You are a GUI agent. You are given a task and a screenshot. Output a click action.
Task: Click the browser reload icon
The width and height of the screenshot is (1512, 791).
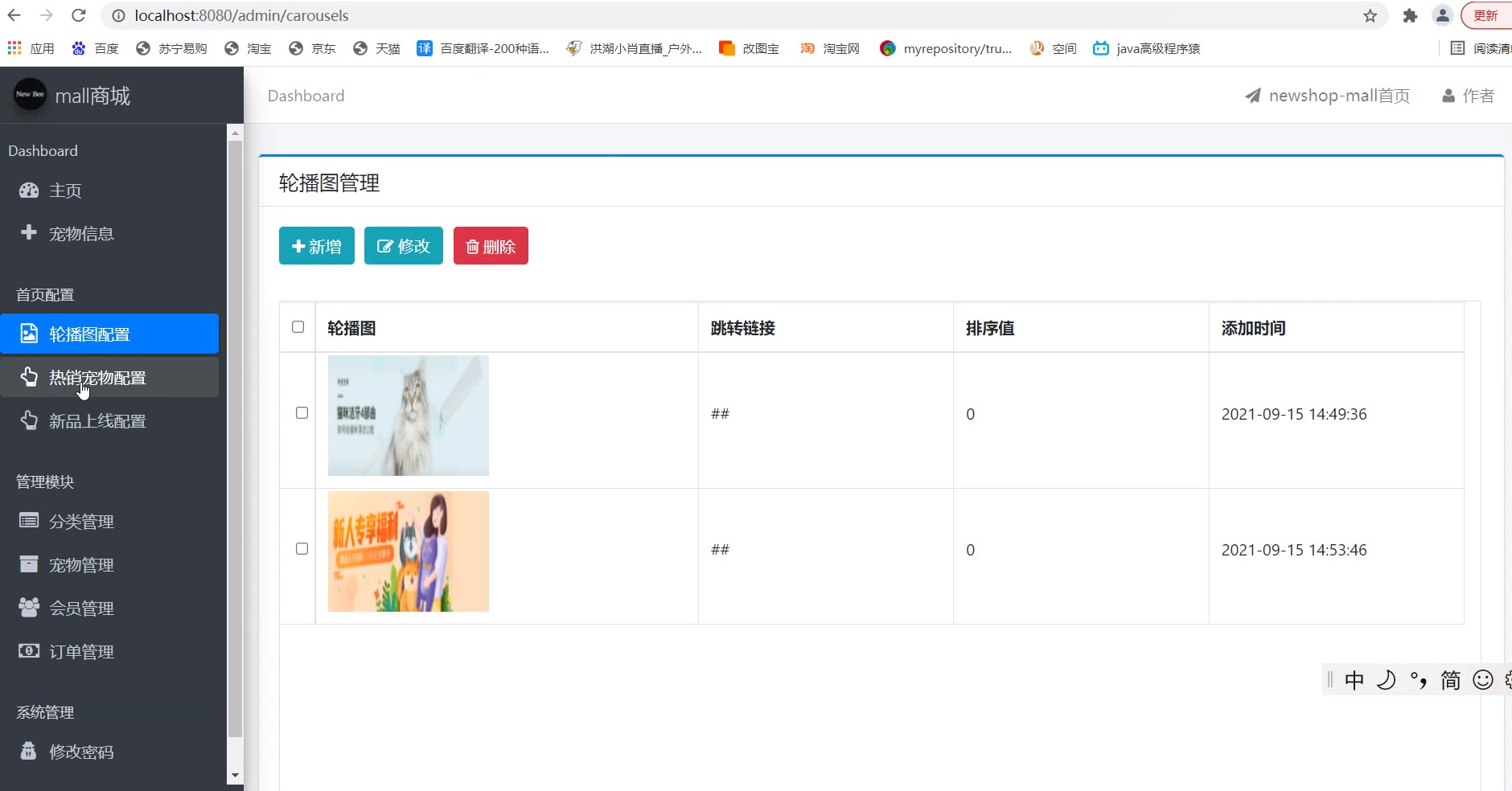click(x=78, y=15)
